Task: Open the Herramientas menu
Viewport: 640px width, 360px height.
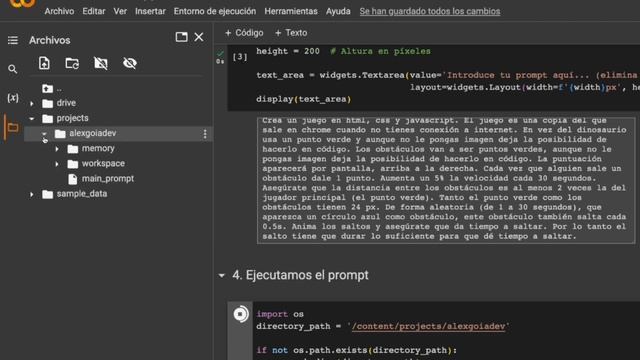Action: pos(291,11)
